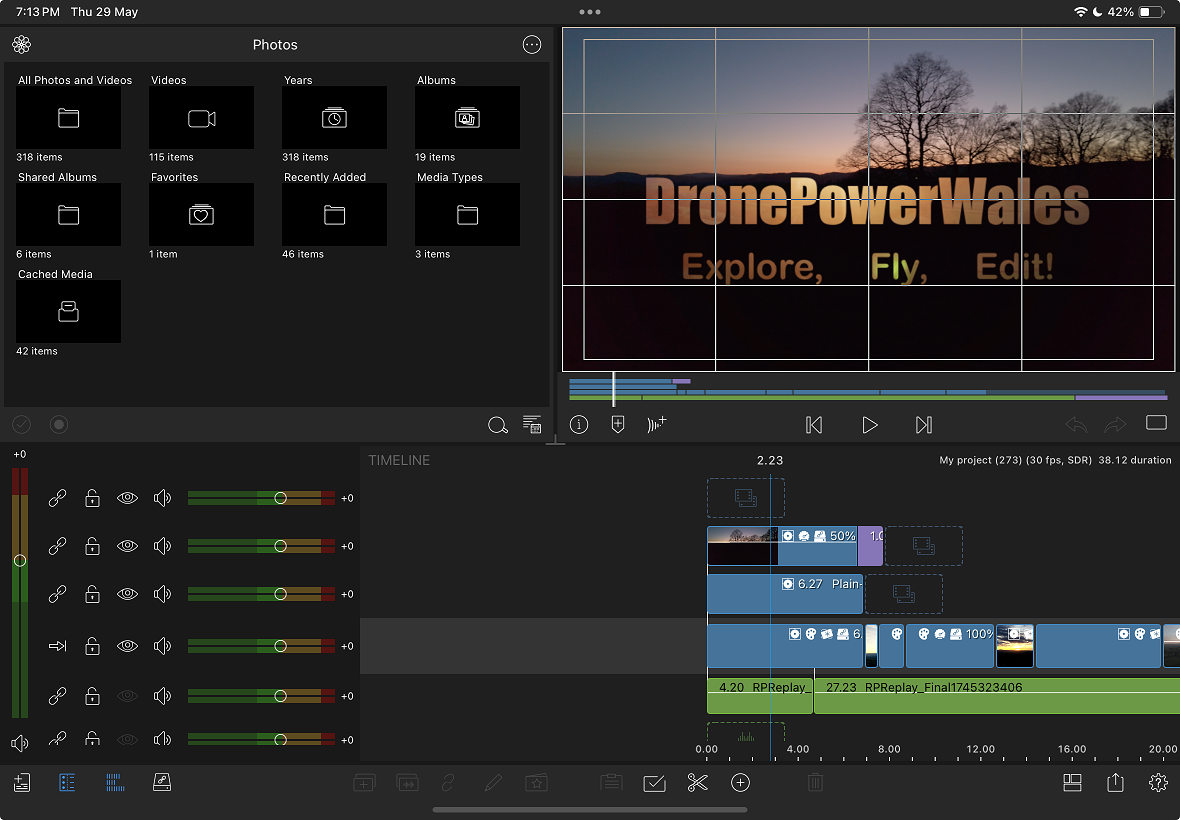Open the Recently Added folder
Screen dimensions: 1180x820
point(334,214)
